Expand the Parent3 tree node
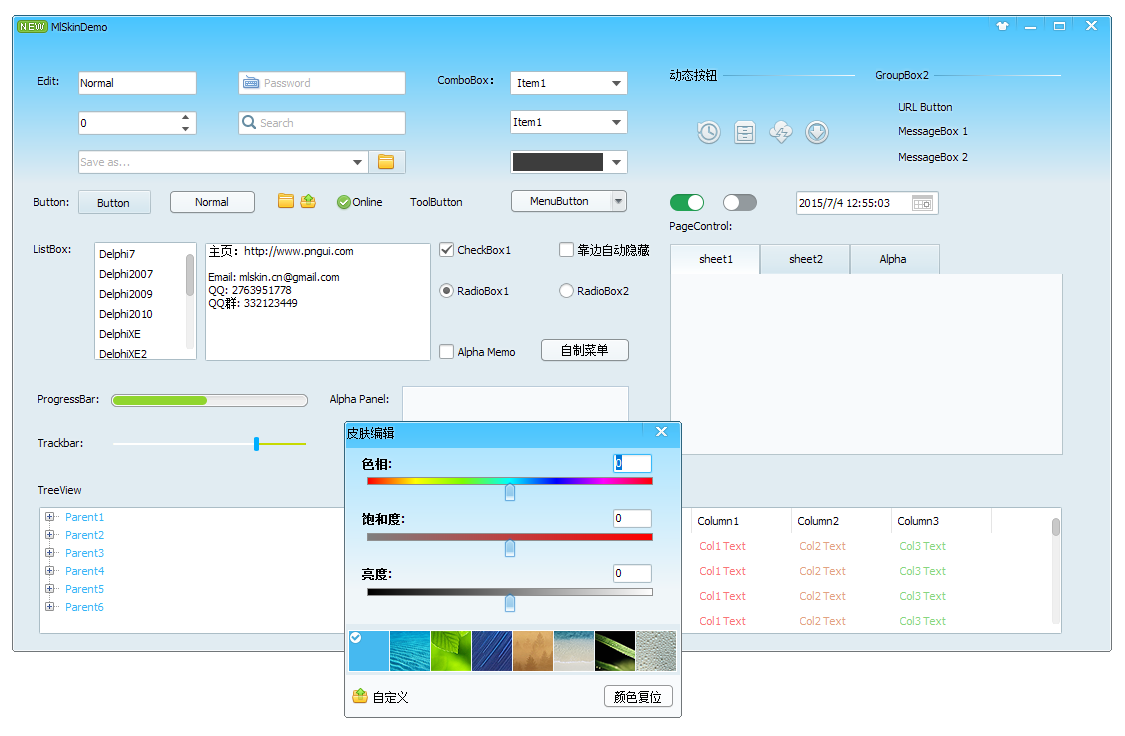 tap(50, 553)
